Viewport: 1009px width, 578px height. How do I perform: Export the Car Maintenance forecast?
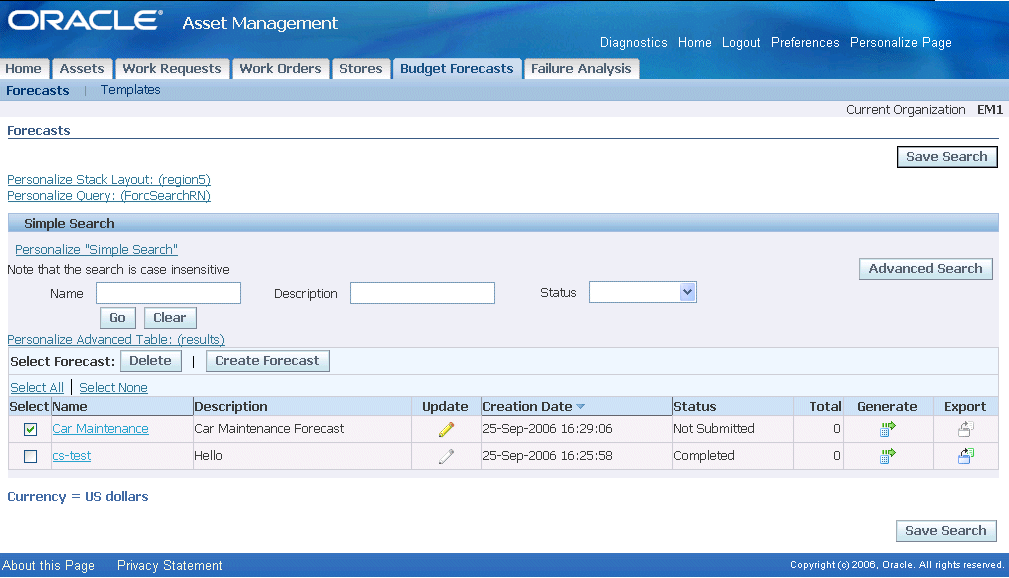(x=965, y=429)
